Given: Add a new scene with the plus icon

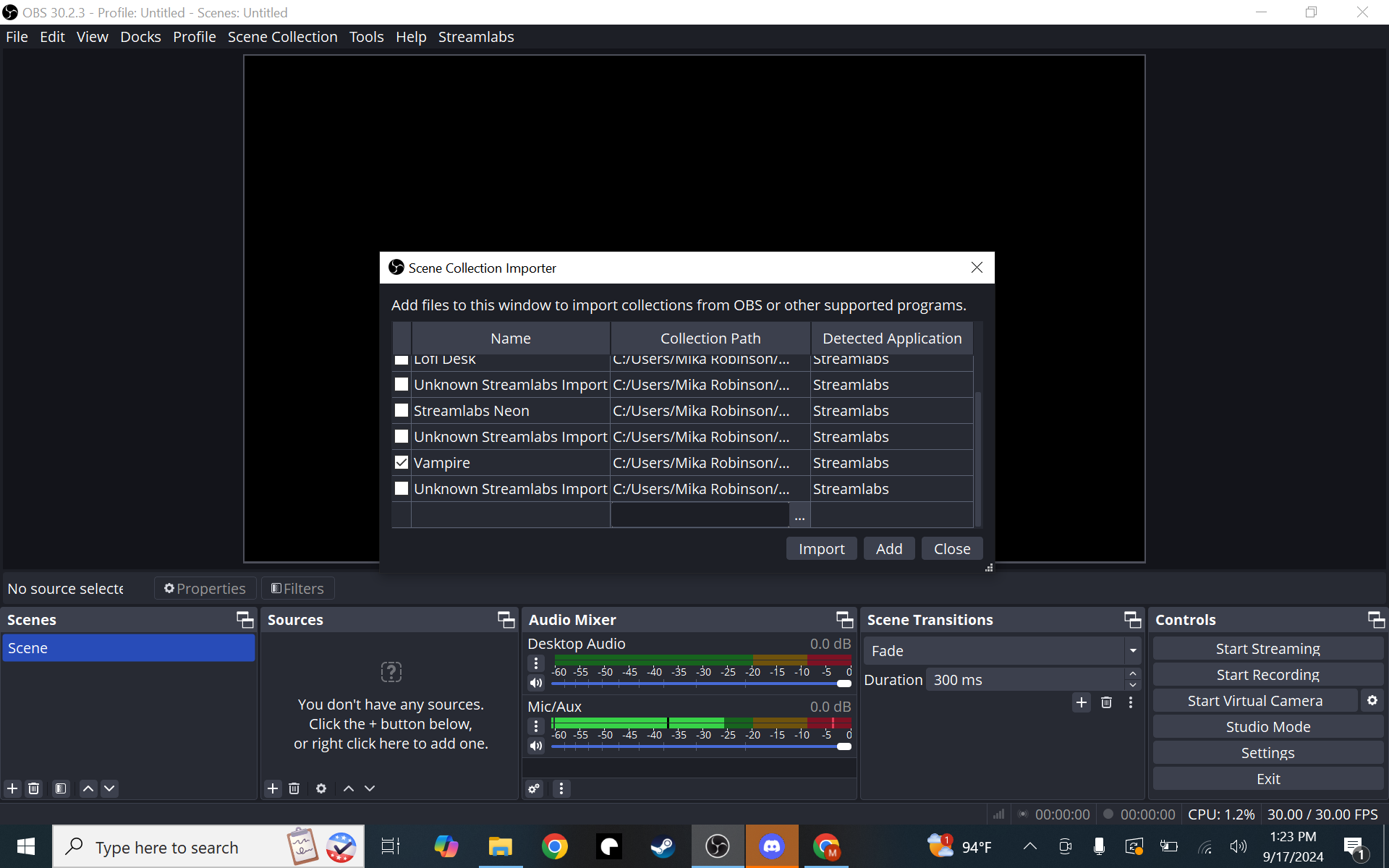Looking at the screenshot, I should (x=12, y=788).
